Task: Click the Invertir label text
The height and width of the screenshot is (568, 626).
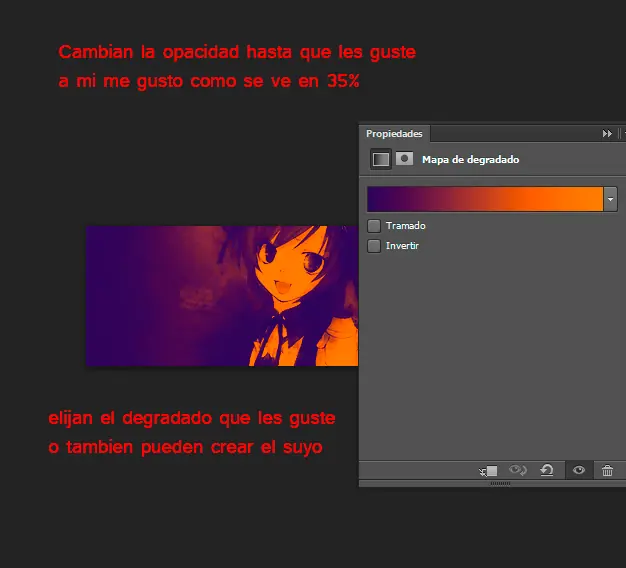Action: [402, 246]
